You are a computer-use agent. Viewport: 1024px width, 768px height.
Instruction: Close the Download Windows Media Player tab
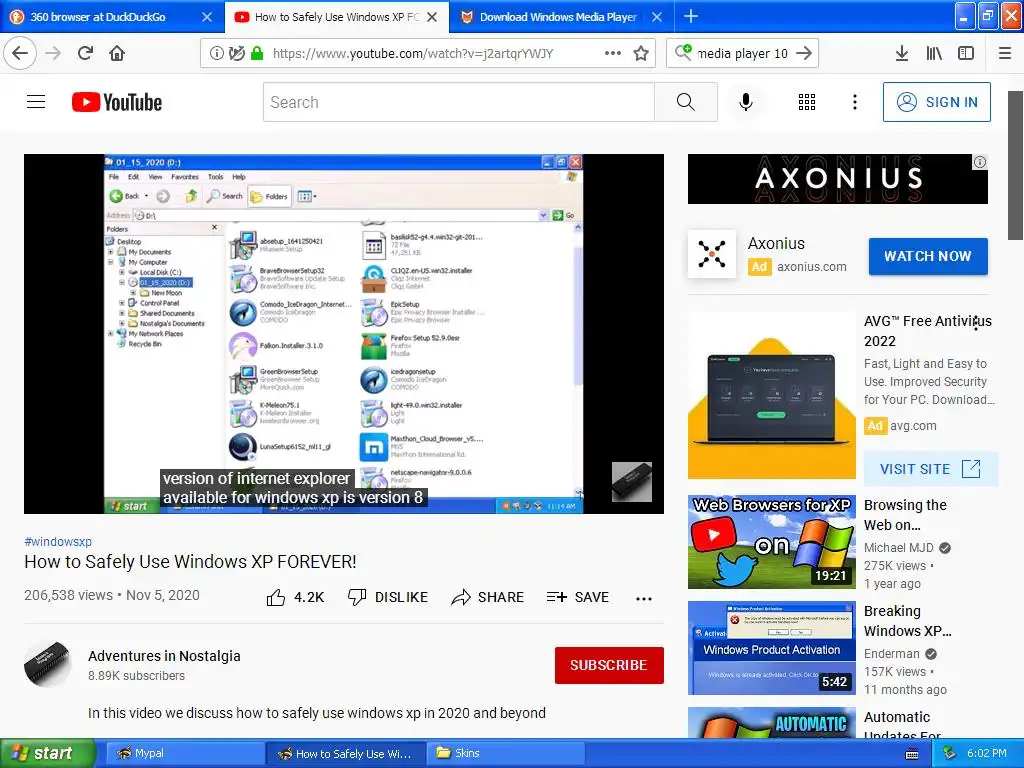[x=658, y=17]
